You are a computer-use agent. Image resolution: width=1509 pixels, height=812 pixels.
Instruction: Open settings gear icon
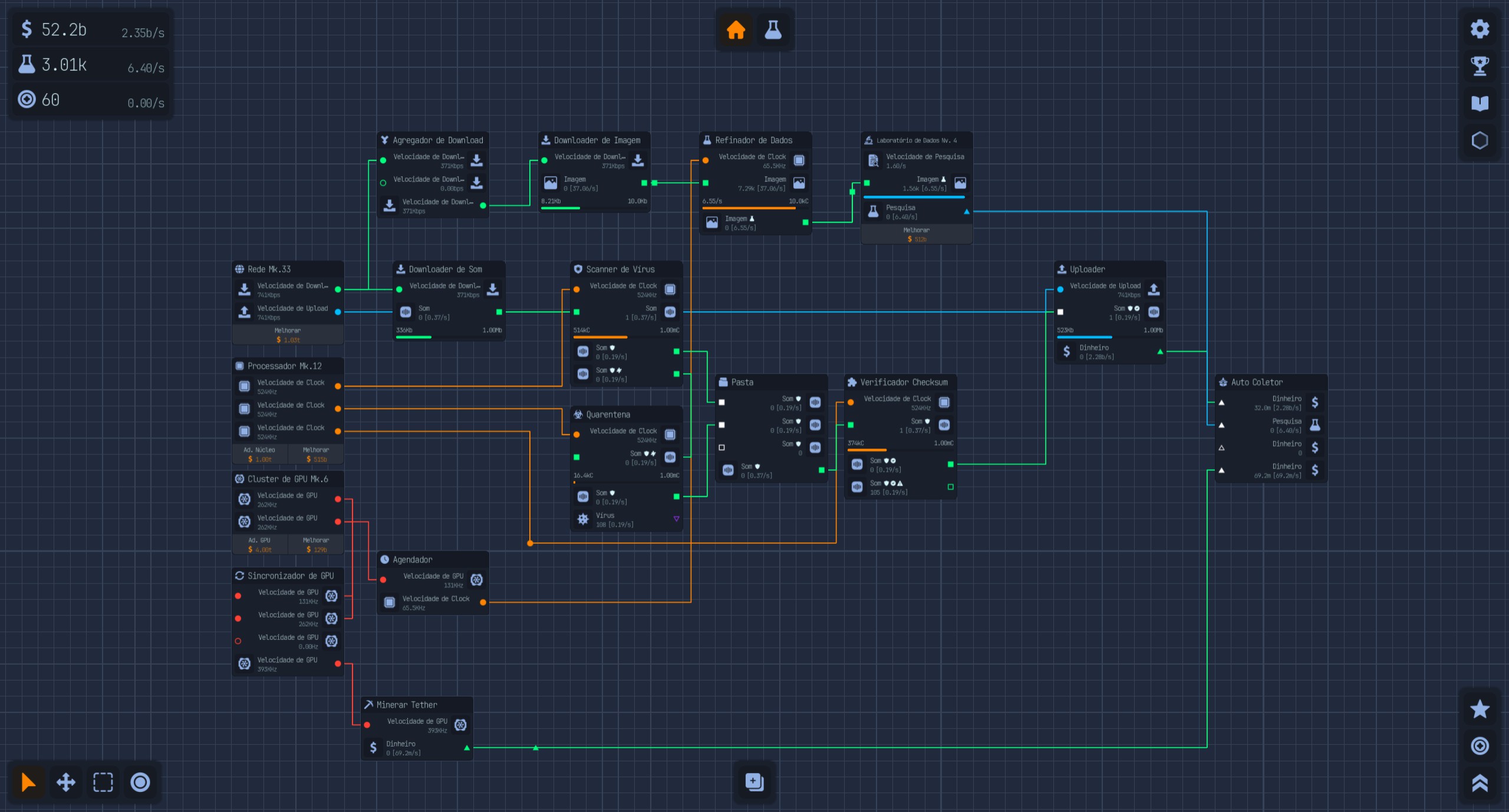coord(1480,29)
